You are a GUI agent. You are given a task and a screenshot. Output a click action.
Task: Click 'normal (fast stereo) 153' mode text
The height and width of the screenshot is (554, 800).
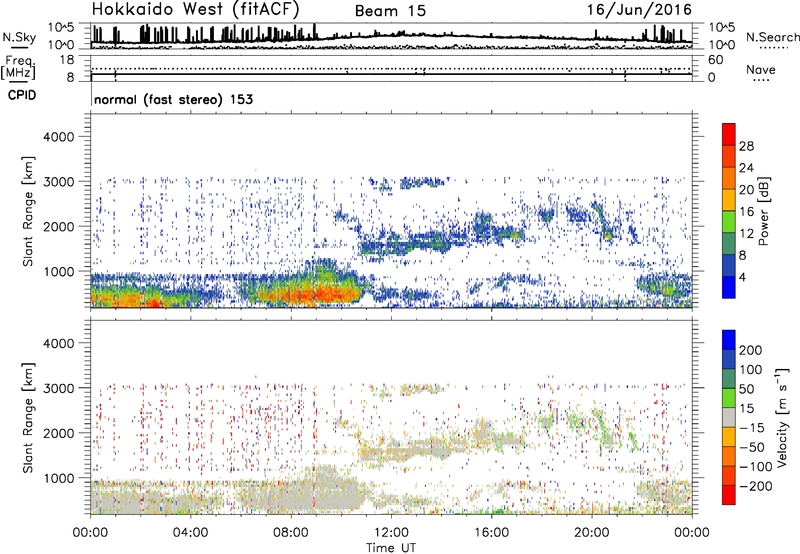click(173, 99)
